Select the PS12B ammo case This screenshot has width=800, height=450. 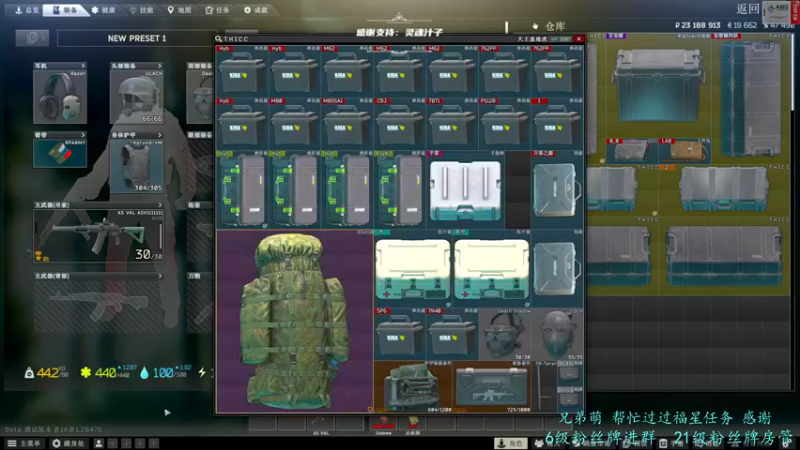coord(505,124)
